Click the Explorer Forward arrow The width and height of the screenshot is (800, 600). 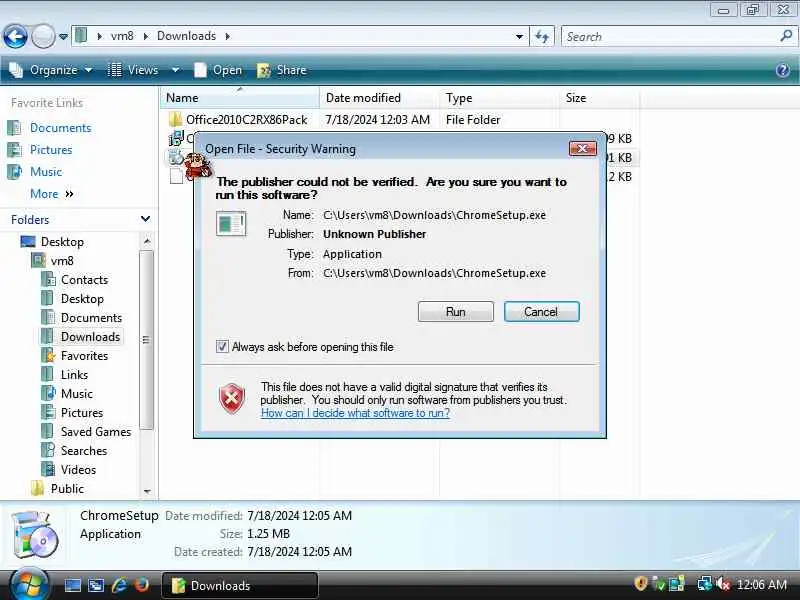(43, 36)
